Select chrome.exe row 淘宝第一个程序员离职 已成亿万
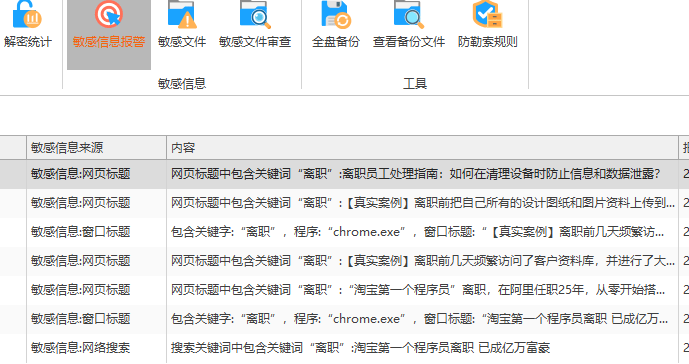 click(x=344, y=319)
